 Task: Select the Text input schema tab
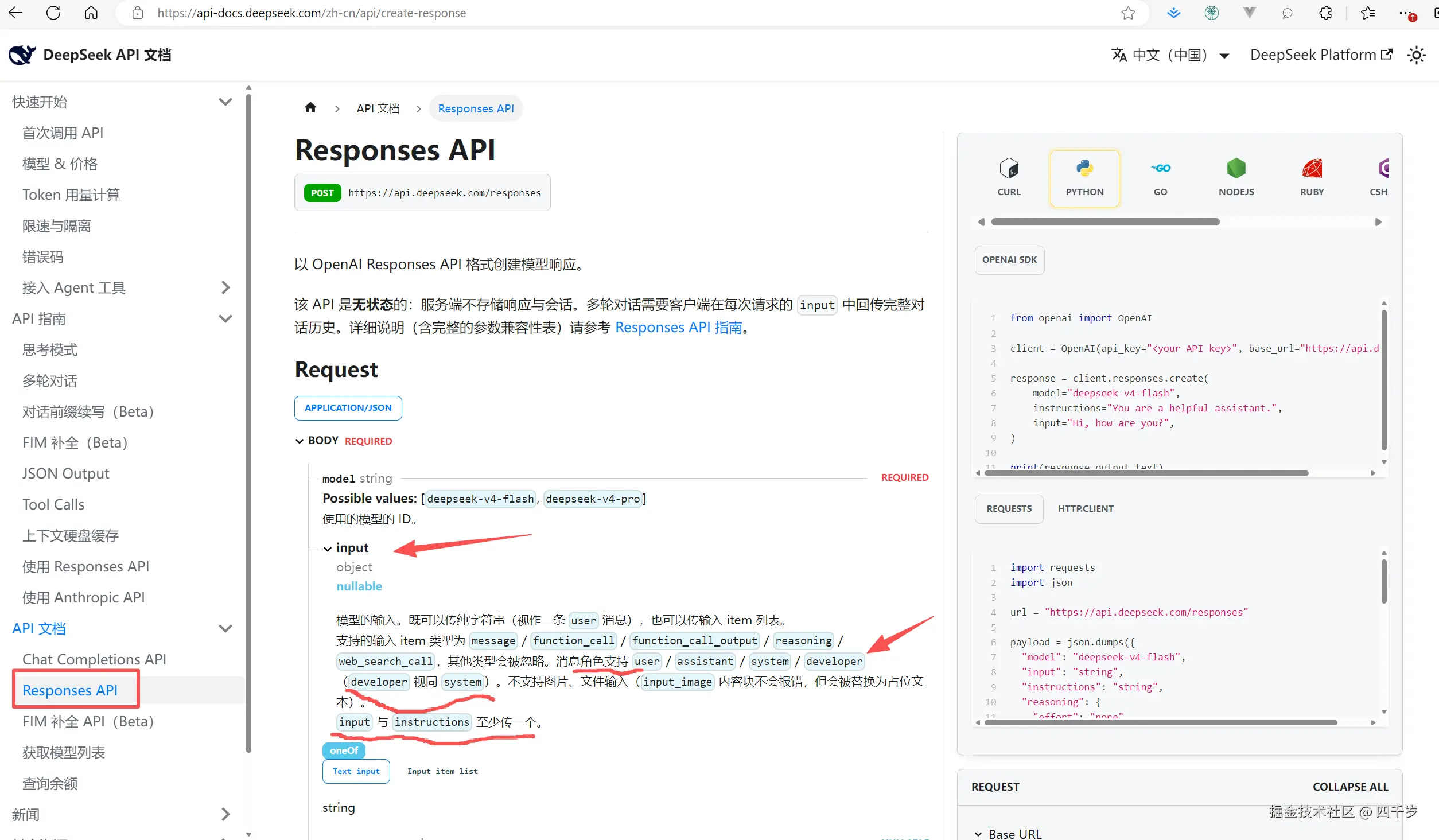[356, 771]
